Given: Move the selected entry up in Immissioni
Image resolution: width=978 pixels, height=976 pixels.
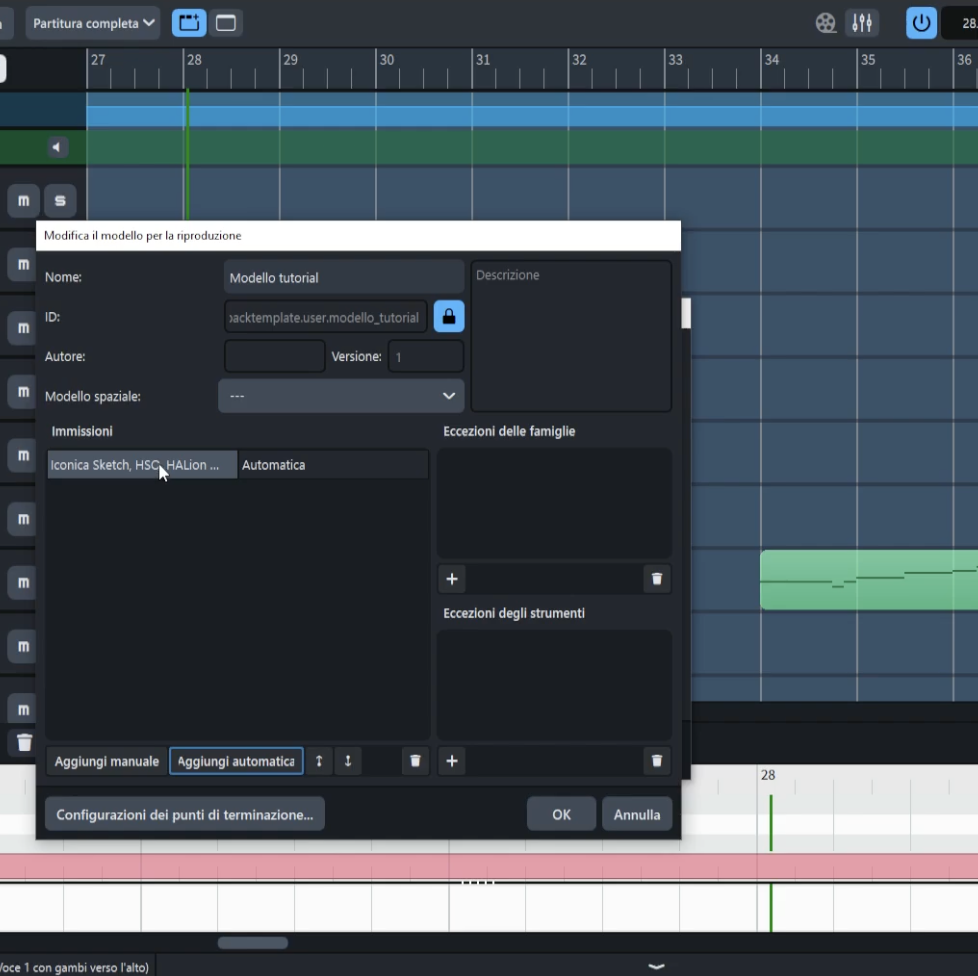Looking at the screenshot, I should point(318,761).
